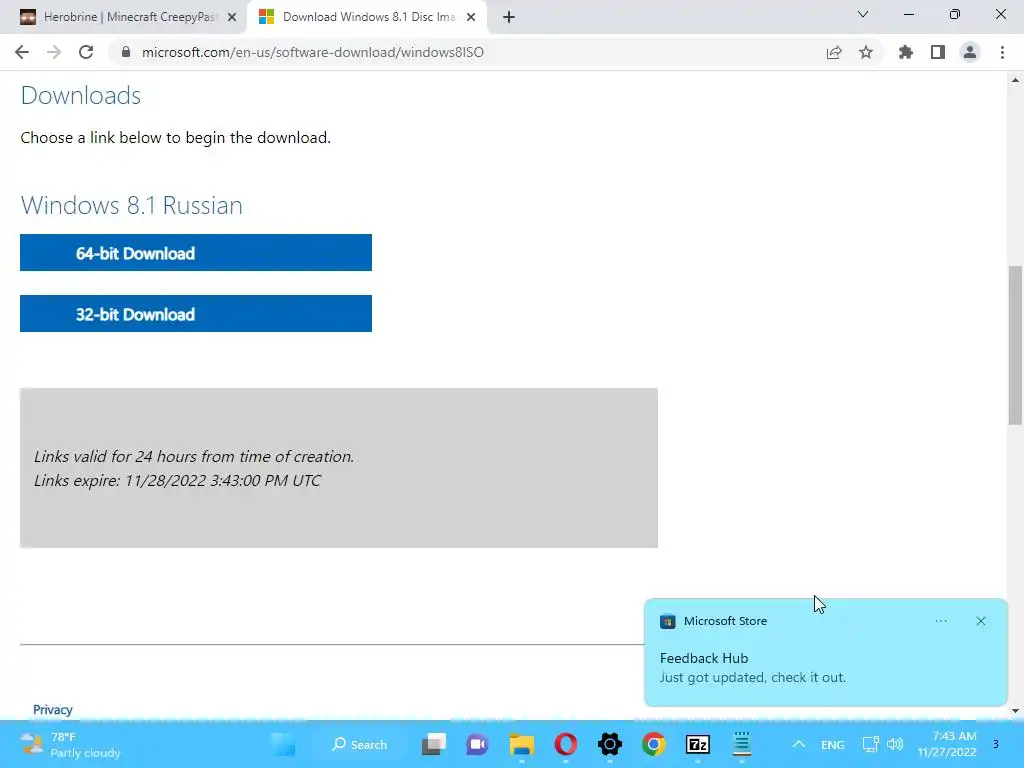This screenshot has height=768, width=1024.
Task: Open Task View on taskbar
Action: [434, 744]
